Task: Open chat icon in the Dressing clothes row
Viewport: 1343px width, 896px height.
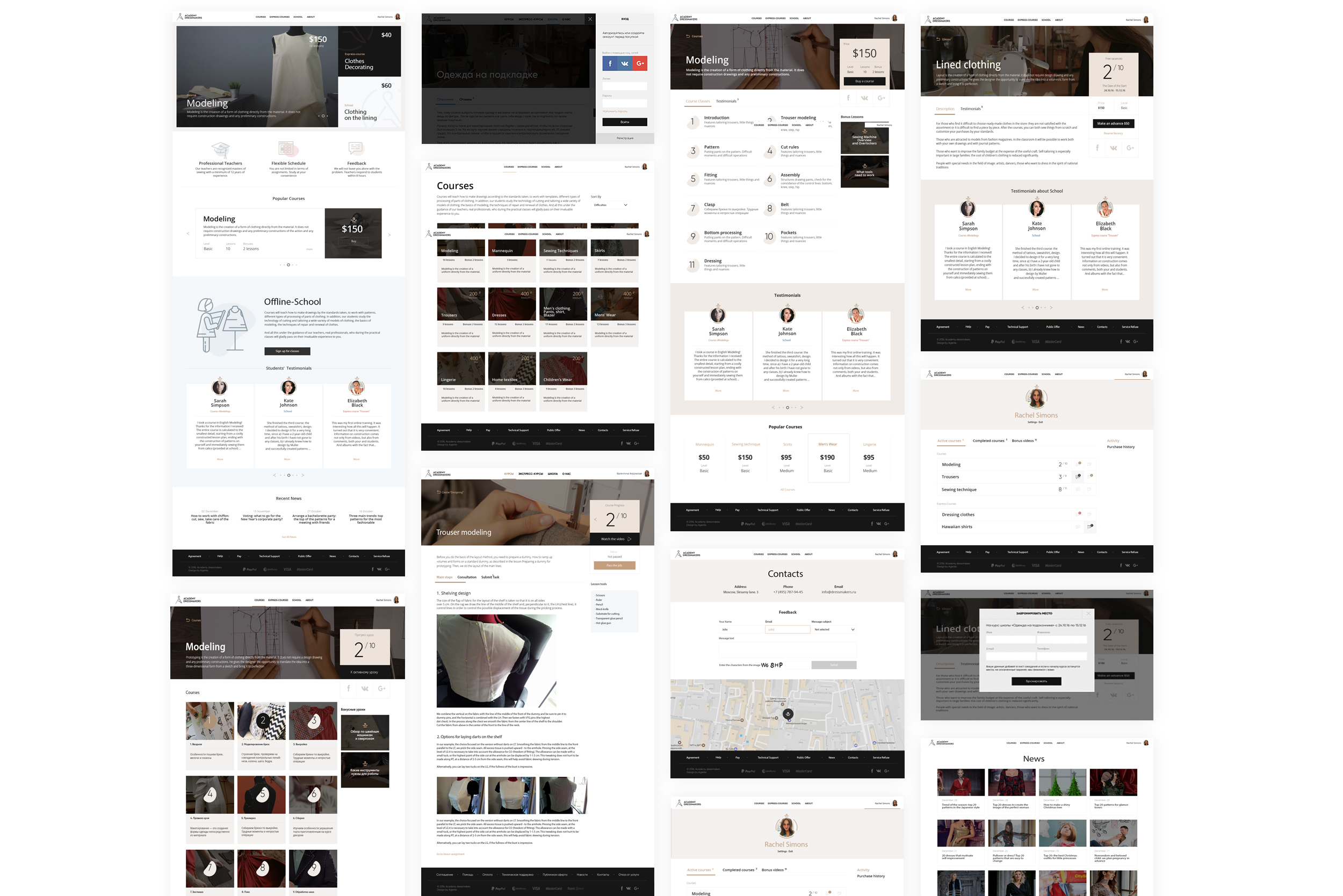Action: [1078, 514]
